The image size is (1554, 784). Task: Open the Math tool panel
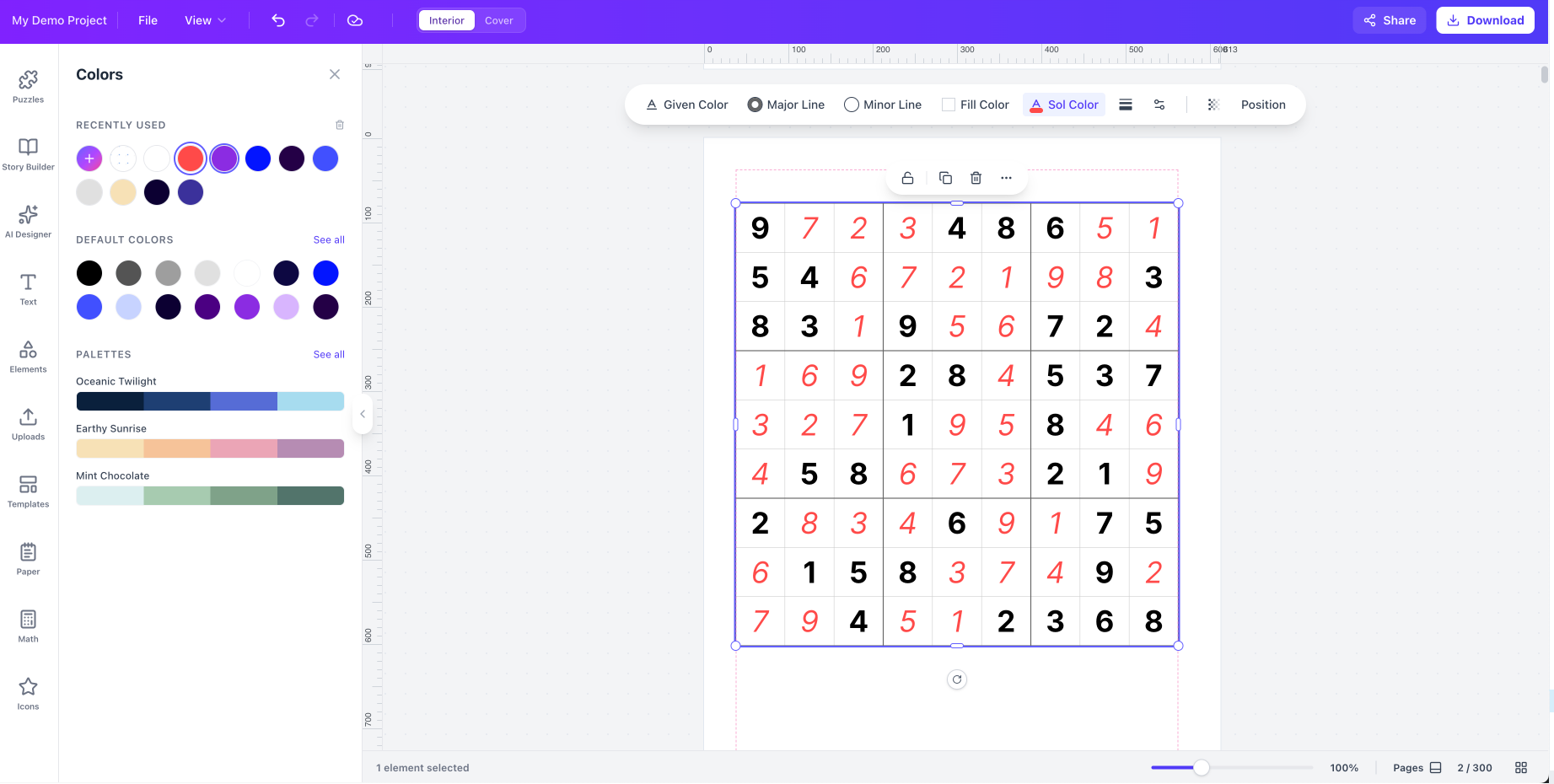coord(28,626)
